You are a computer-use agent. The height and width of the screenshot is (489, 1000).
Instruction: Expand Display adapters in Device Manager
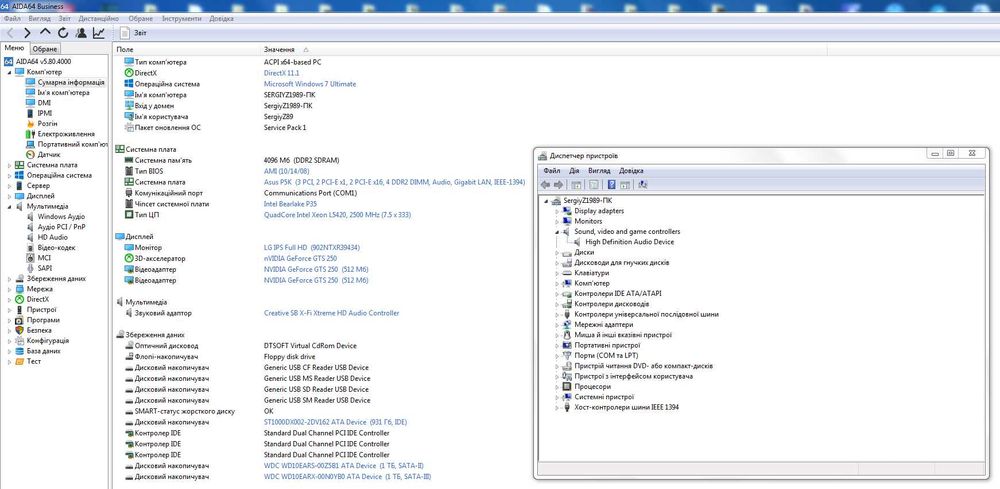coord(557,211)
